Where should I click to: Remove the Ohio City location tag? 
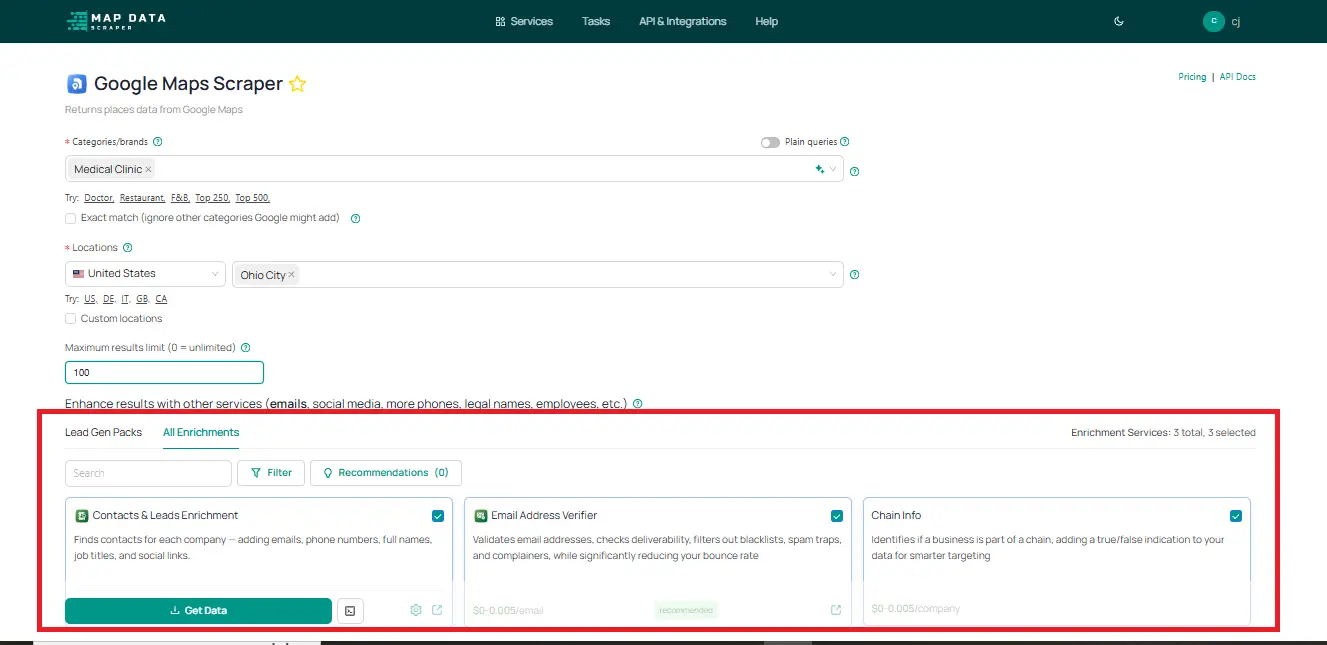pyautogui.click(x=292, y=275)
